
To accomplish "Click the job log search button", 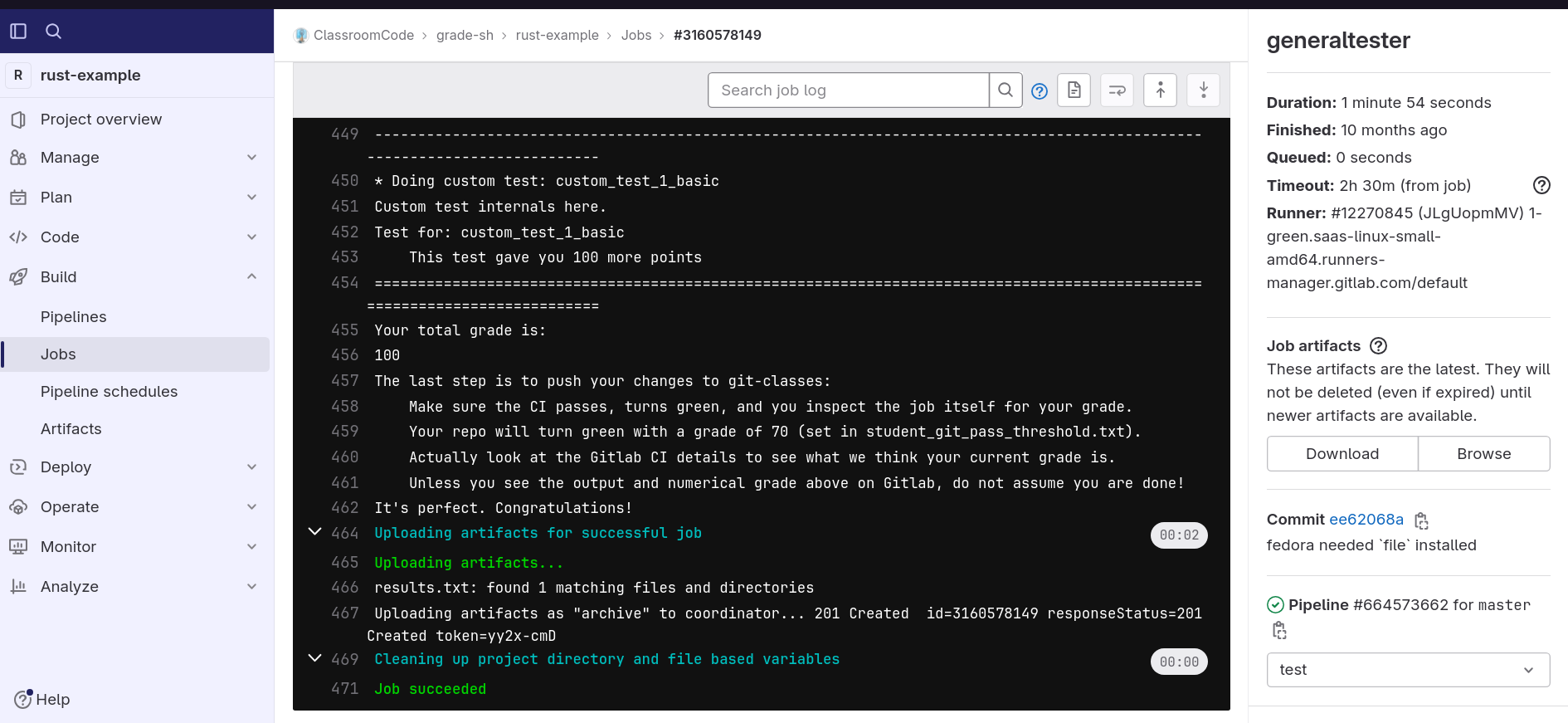I will pos(1005,90).
